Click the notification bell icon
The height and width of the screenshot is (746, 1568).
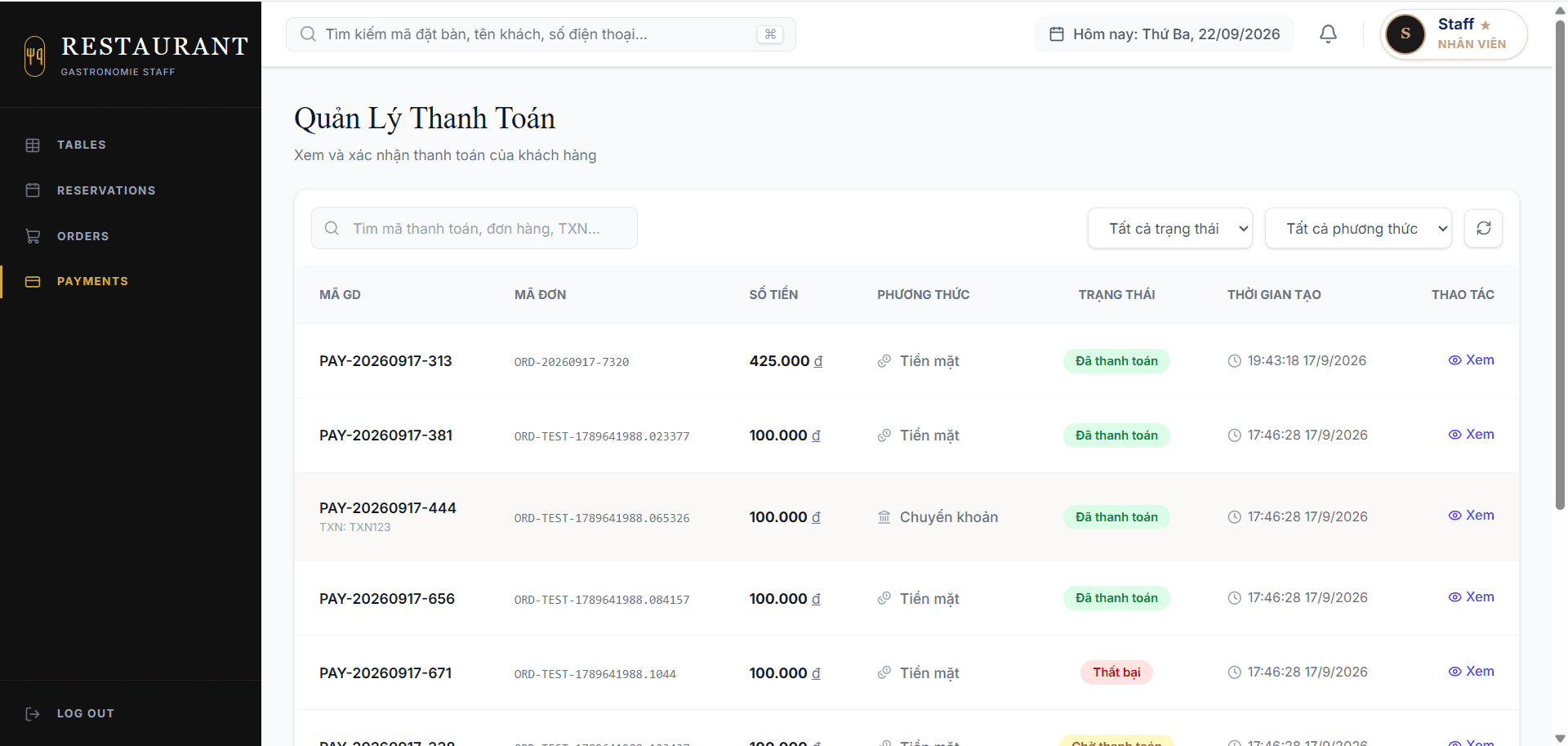click(1328, 34)
